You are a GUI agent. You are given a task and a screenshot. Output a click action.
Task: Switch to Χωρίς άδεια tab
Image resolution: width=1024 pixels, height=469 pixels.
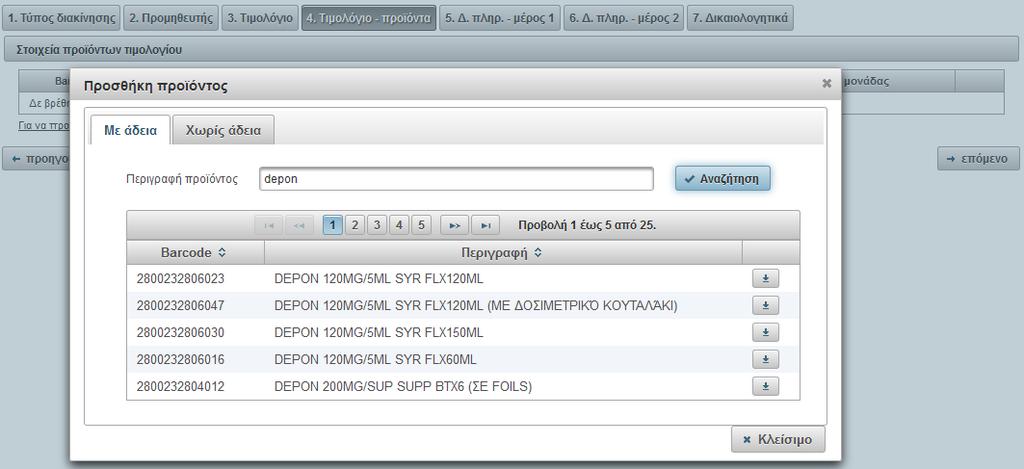[223, 130]
